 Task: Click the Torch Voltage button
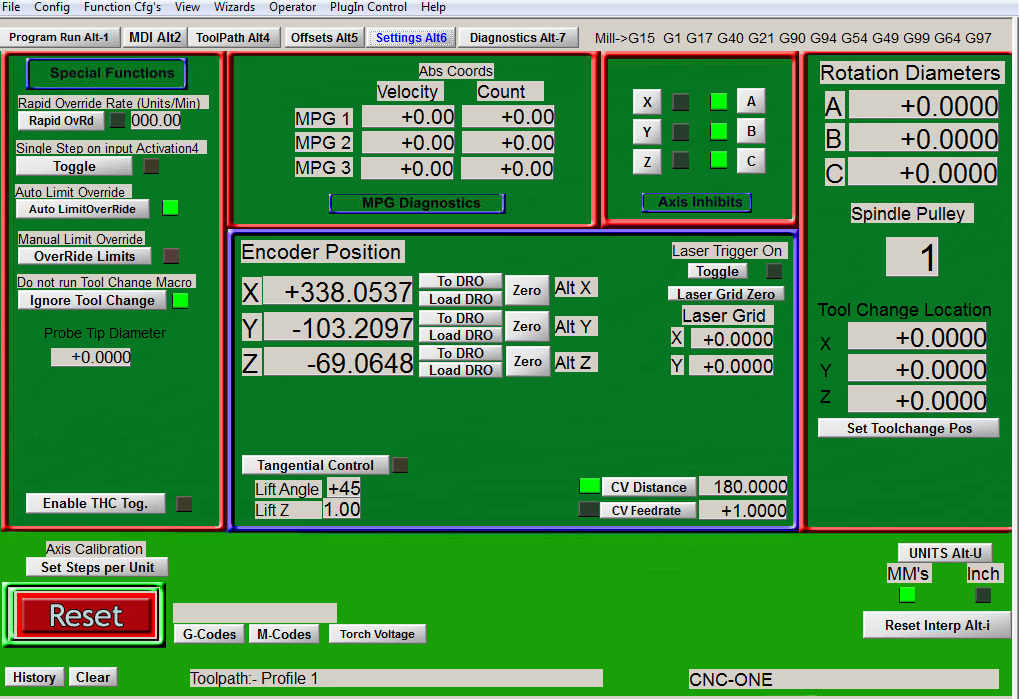coord(377,634)
